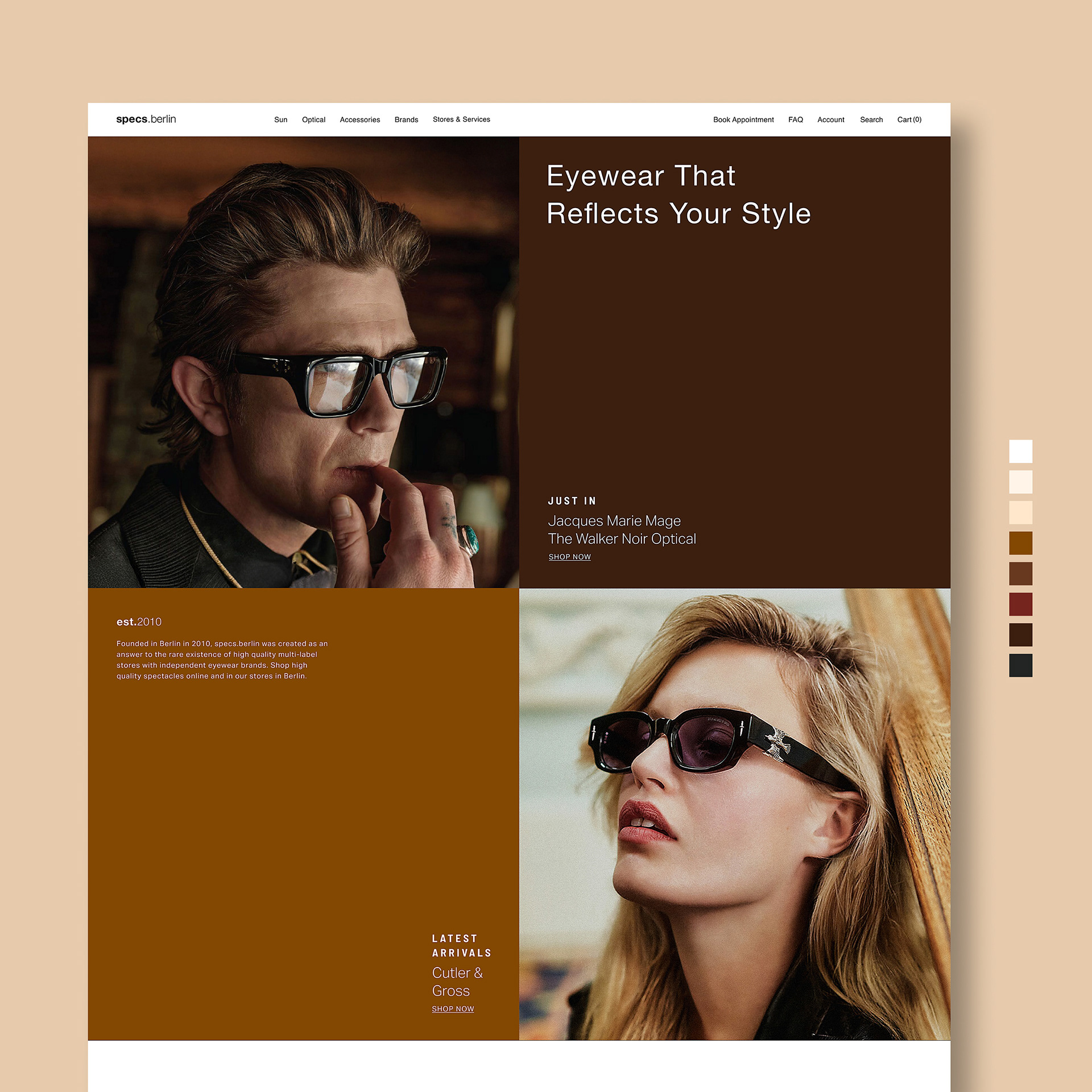
Task: Click Shop Now under Jacques Marie Mage
Action: 569,557
